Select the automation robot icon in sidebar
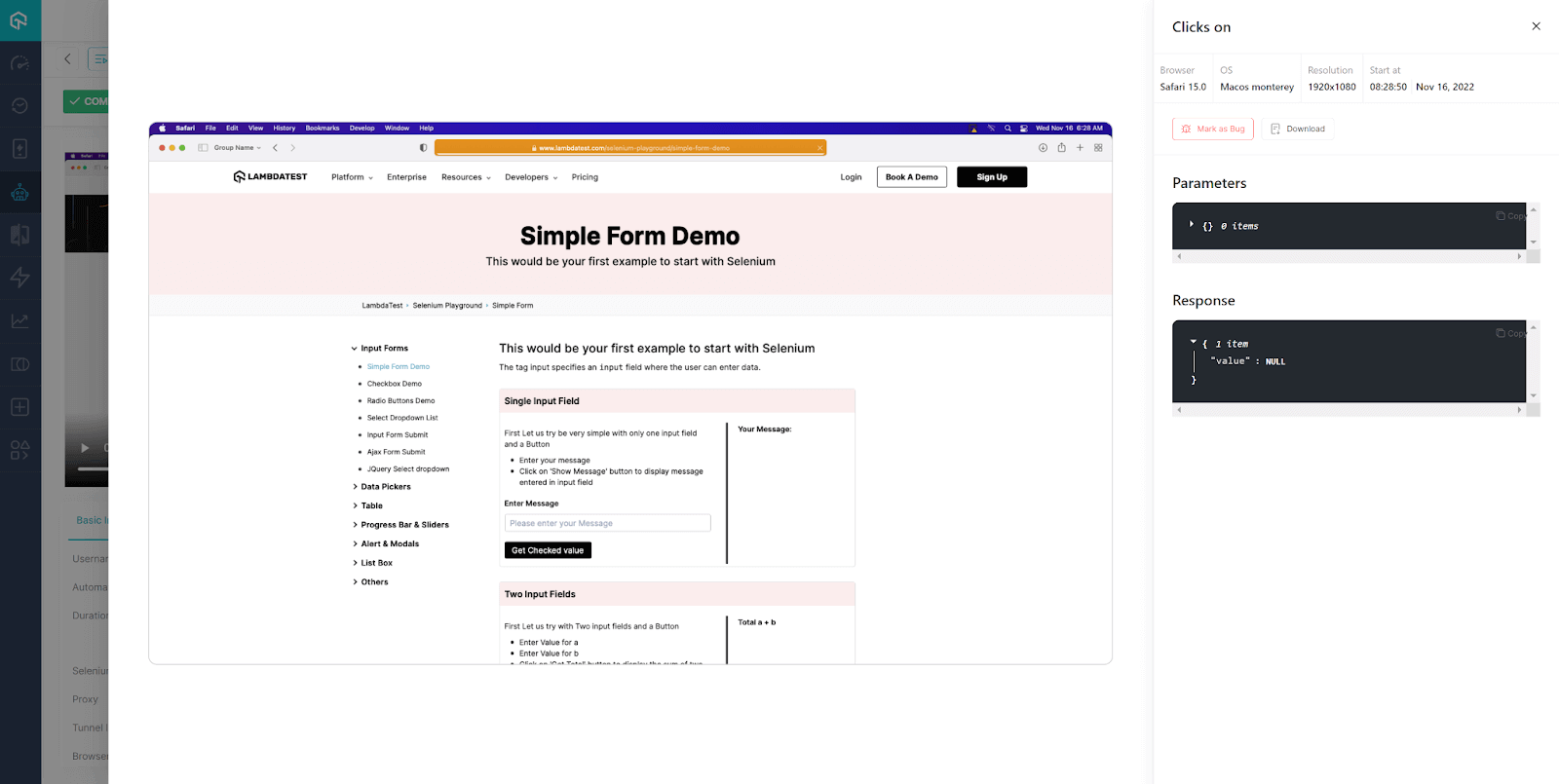This screenshot has height=784, width=1559. (x=19, y=192)
